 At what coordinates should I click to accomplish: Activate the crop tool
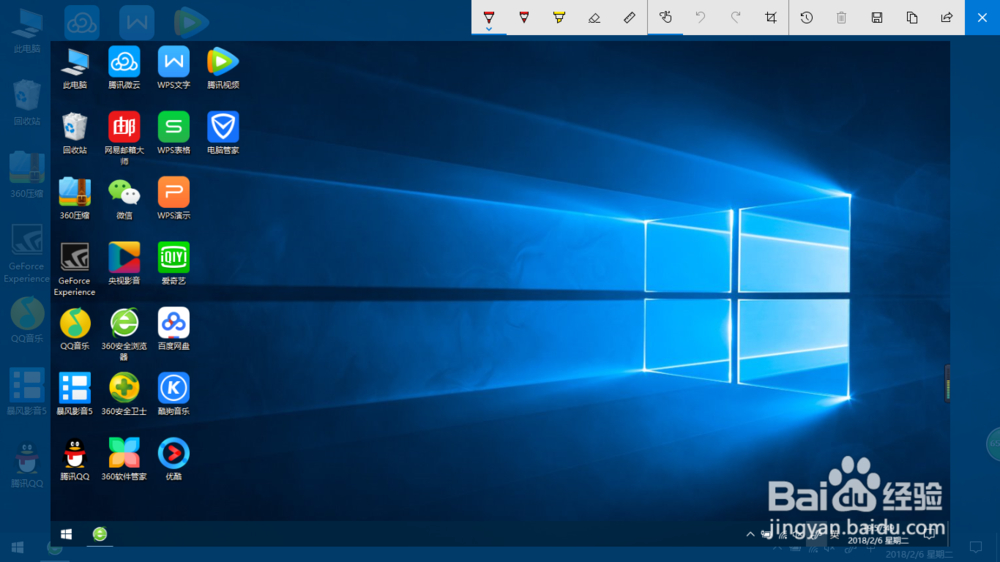(770, 17)
